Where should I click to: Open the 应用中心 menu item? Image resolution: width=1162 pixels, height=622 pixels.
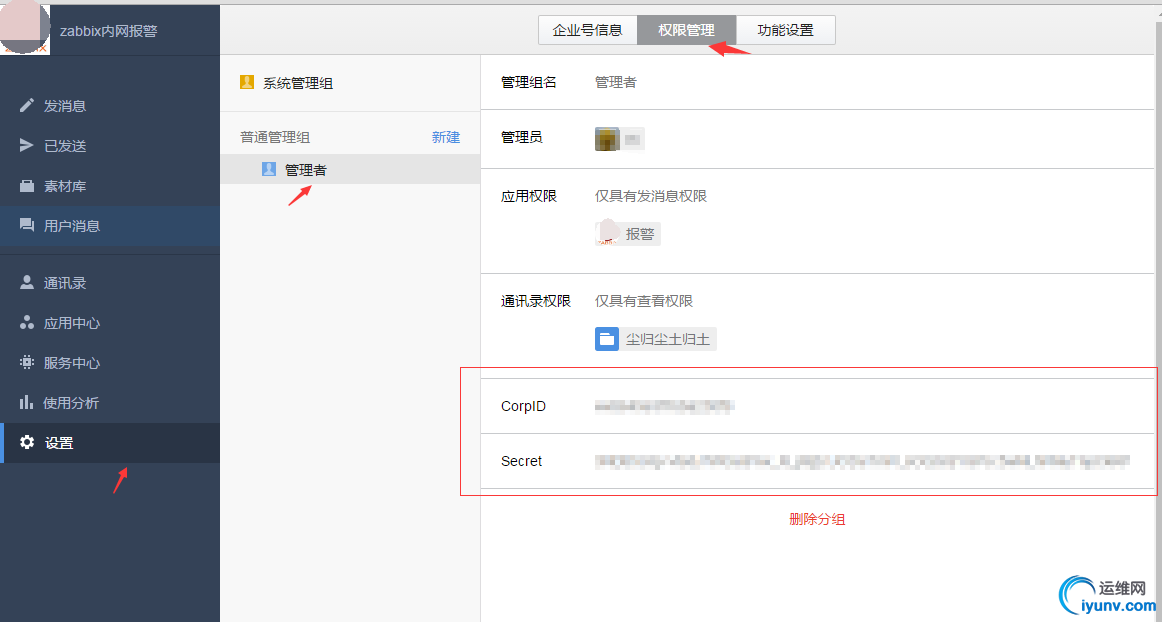(110, 323)
